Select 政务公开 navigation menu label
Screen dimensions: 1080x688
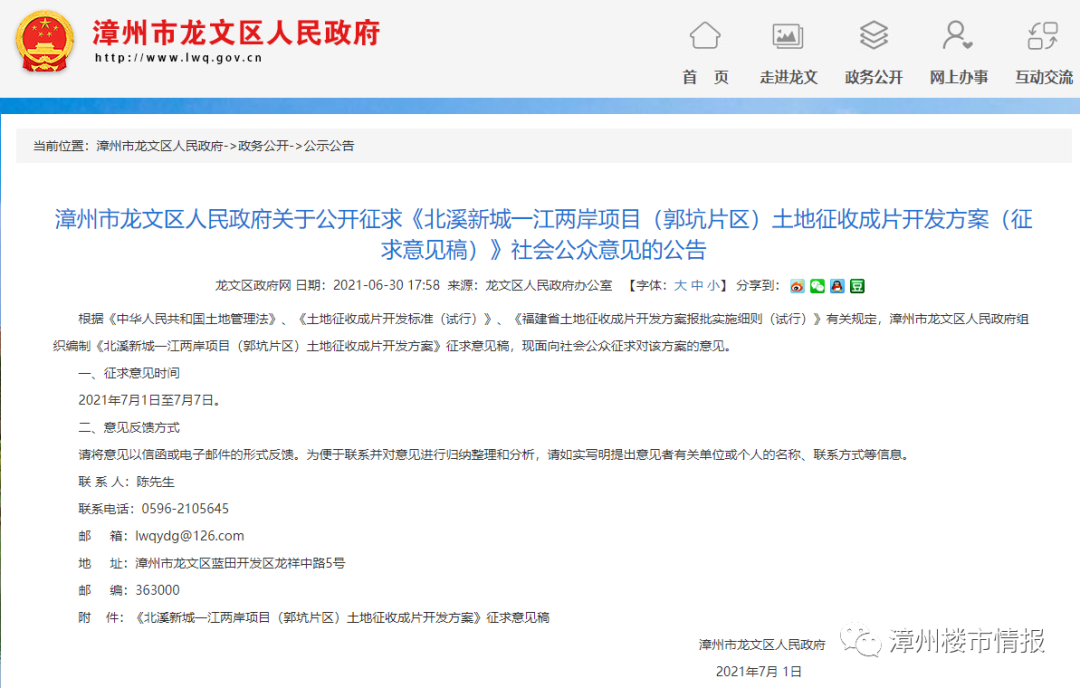pyautogui.click(x=873, y=77)
